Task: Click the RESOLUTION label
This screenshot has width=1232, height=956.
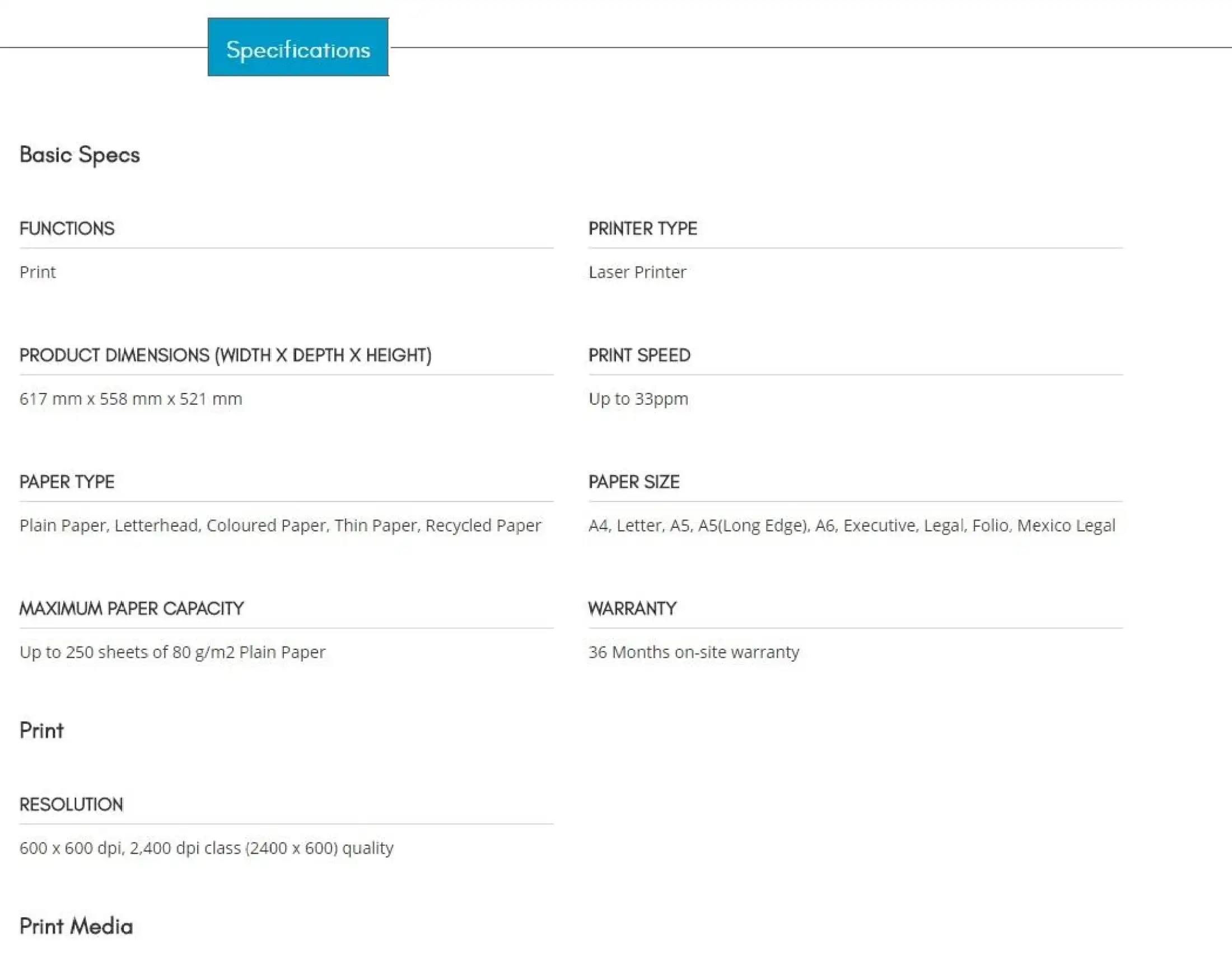Action: [x=71, y=804]
